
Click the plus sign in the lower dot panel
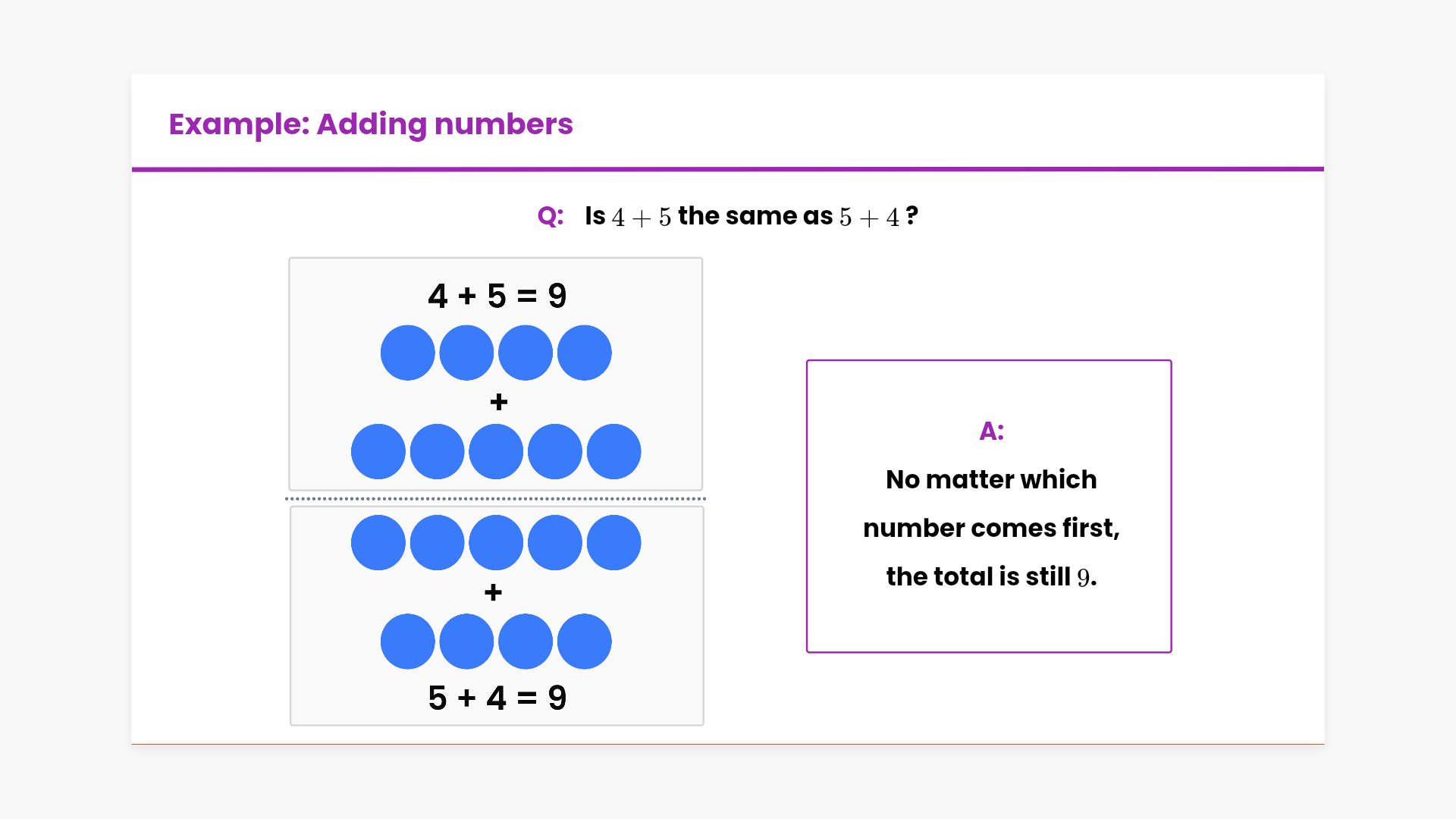tap(493, 592)
